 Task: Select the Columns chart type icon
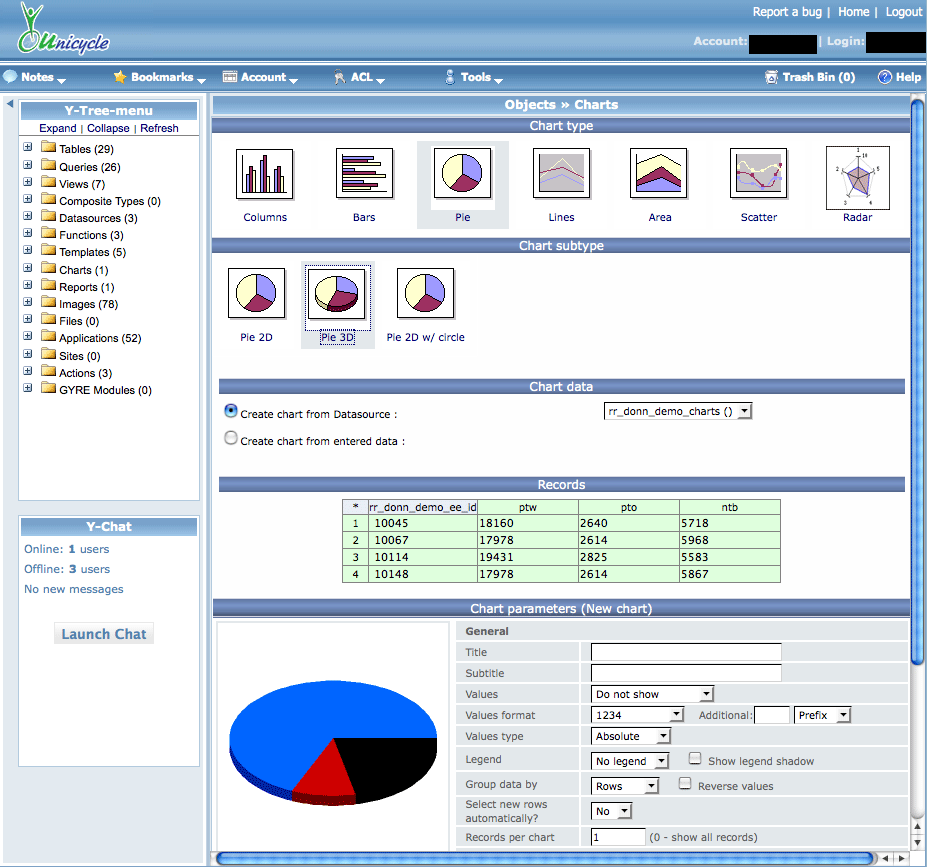click(x=265, y=174)
